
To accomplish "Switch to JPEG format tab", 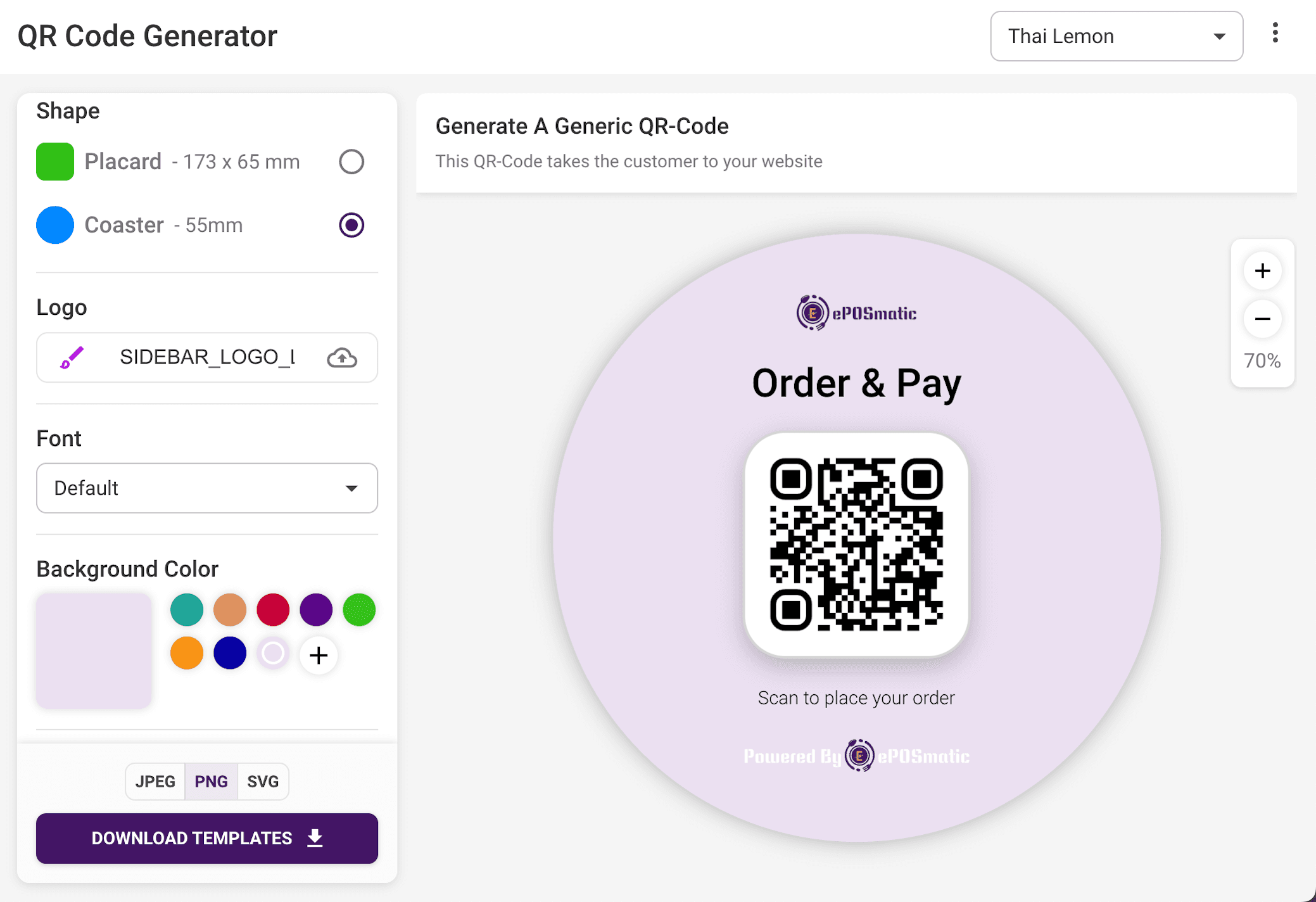I will click(x=155, y=782).
